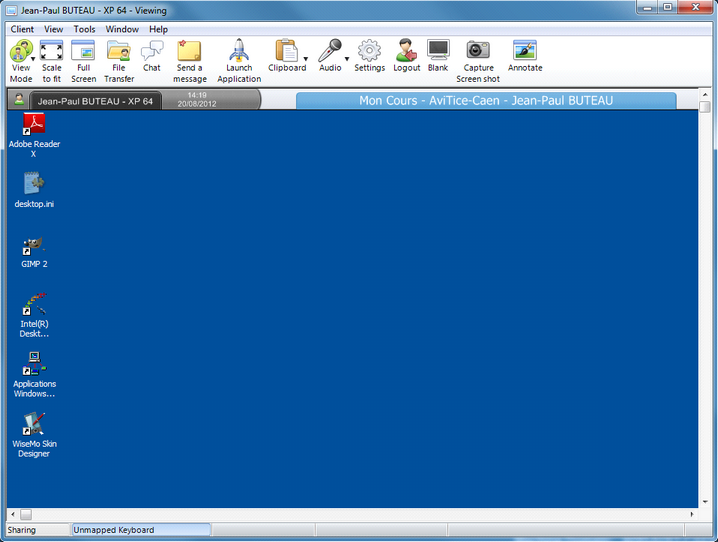Click the vertical scrollbar up arrow

pyautogui.click(x=705, y=95)
